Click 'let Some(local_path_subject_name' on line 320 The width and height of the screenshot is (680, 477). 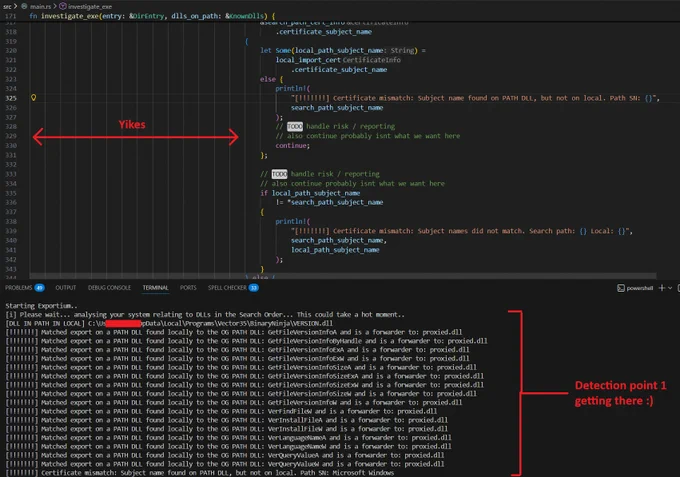[322, 50]
